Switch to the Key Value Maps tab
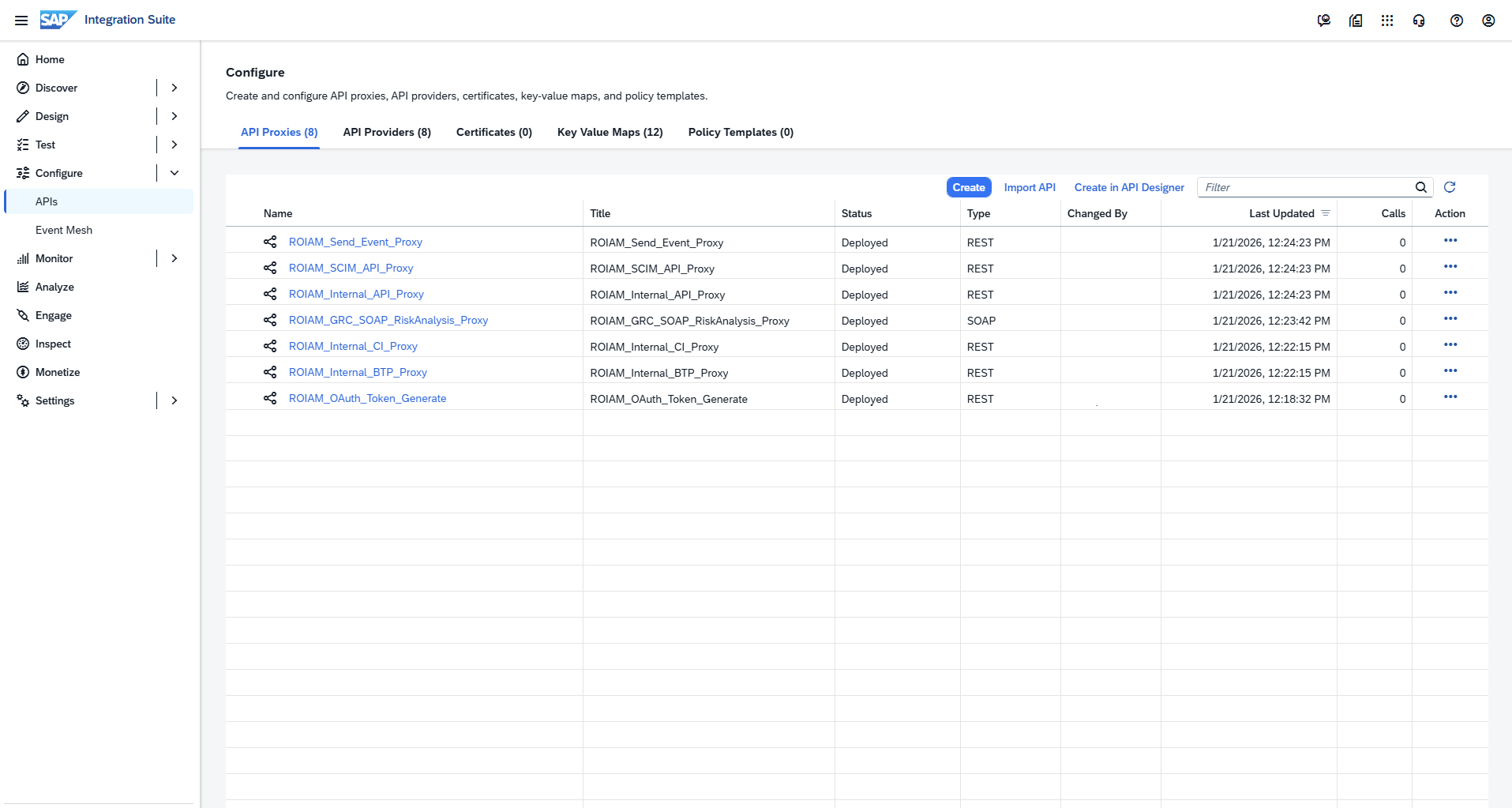The width and height of the screenshot is (1512, 808). pos(610,132)
